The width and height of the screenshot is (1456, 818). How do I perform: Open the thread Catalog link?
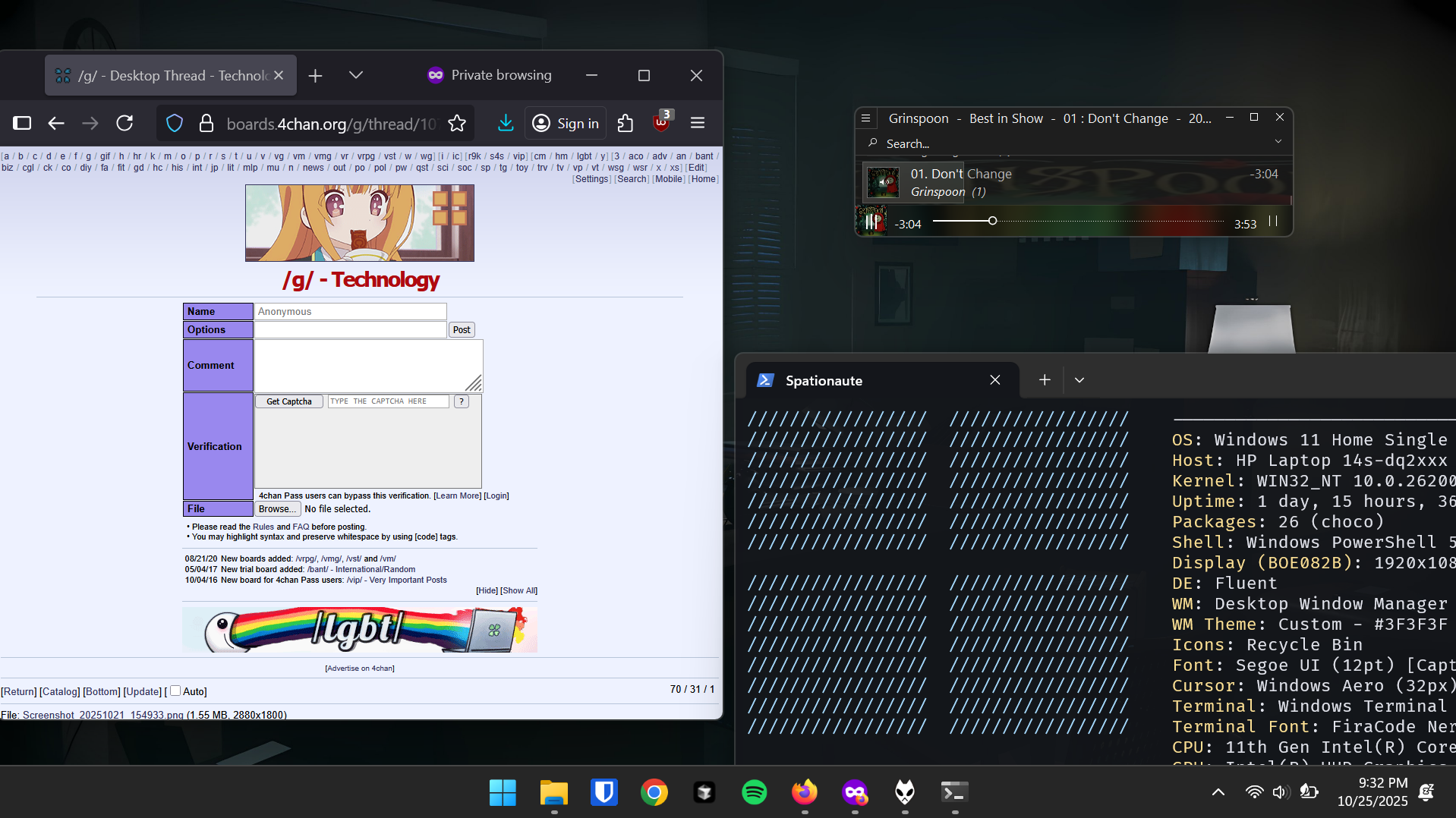[x=60, y=692]
